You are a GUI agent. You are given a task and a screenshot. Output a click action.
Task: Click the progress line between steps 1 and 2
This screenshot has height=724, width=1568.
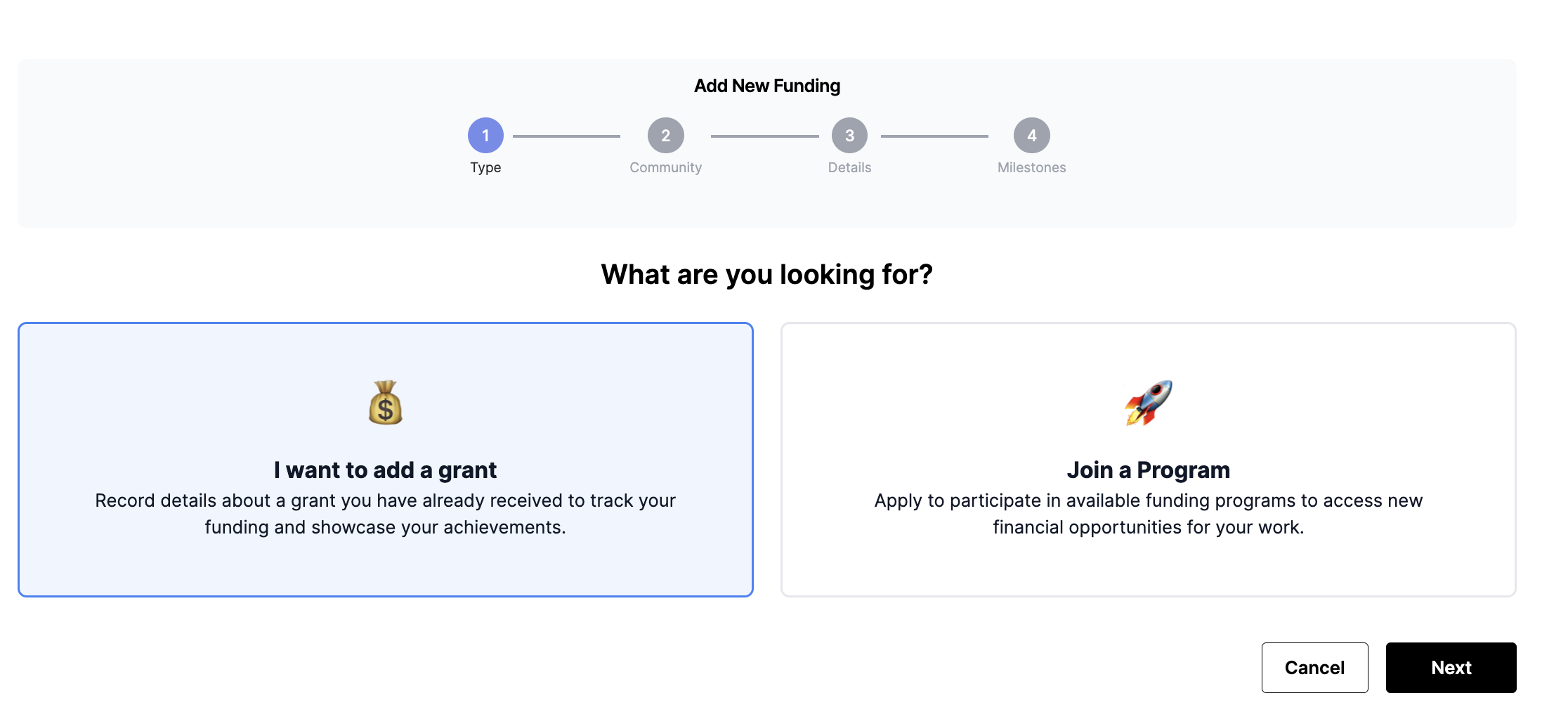pos(566,136)
